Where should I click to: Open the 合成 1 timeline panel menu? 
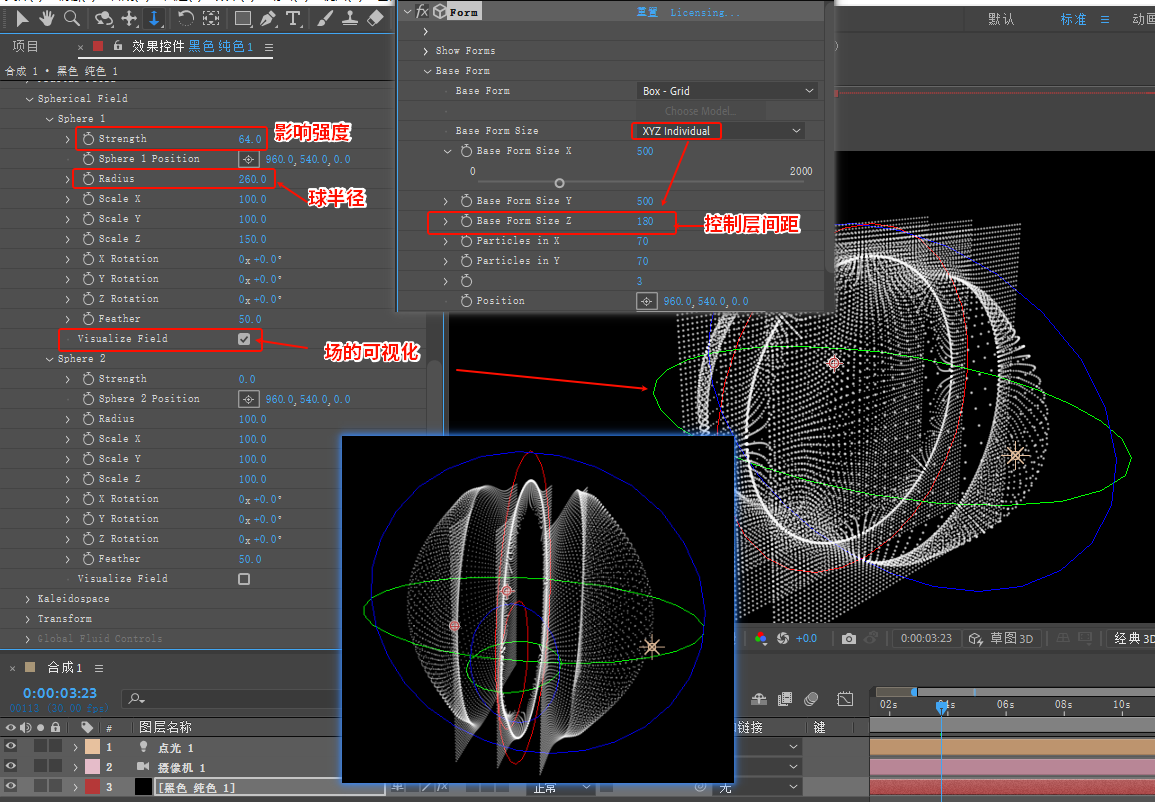[99, 668]
